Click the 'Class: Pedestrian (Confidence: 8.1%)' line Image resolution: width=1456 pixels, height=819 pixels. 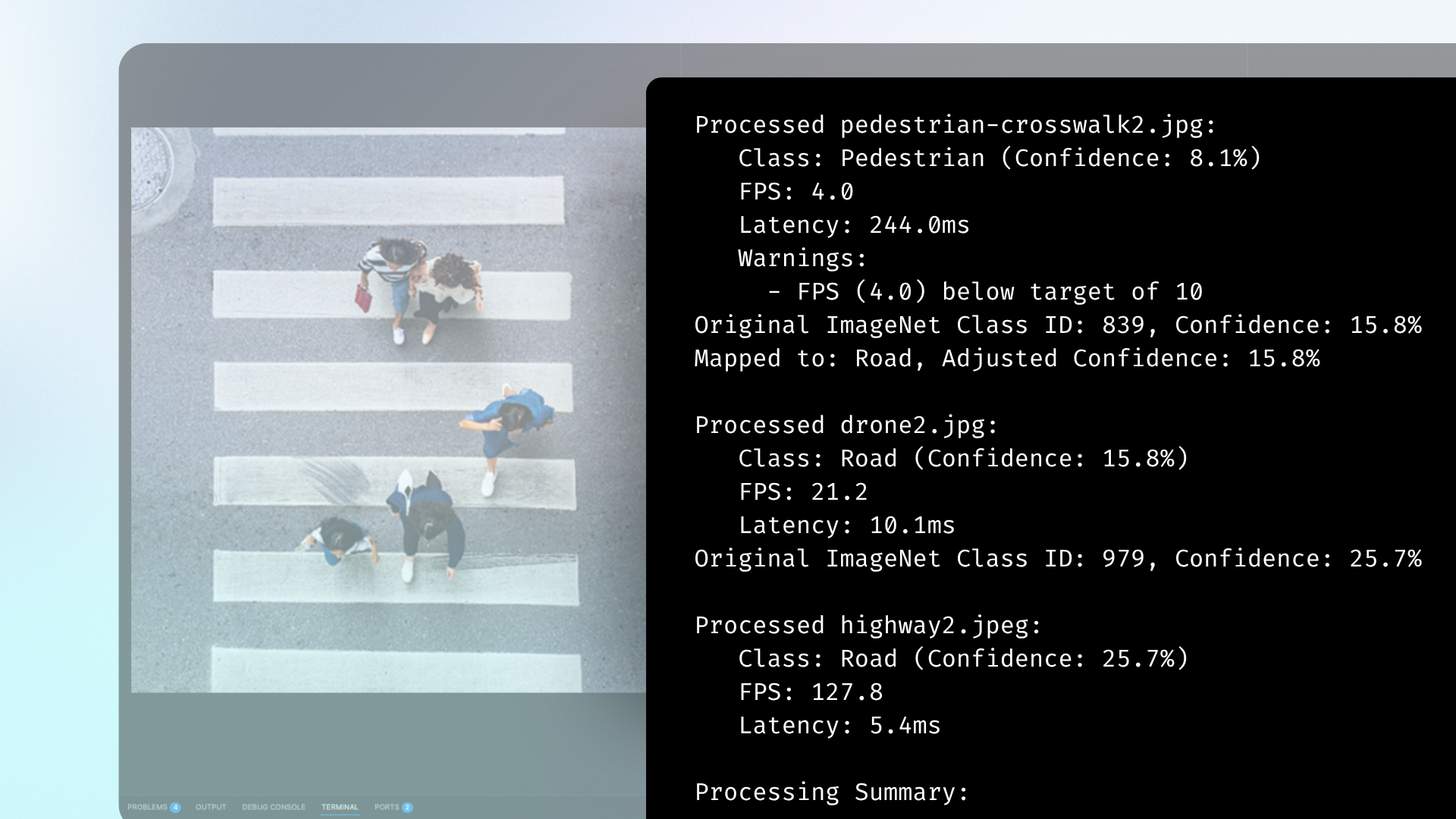(999, 158)
